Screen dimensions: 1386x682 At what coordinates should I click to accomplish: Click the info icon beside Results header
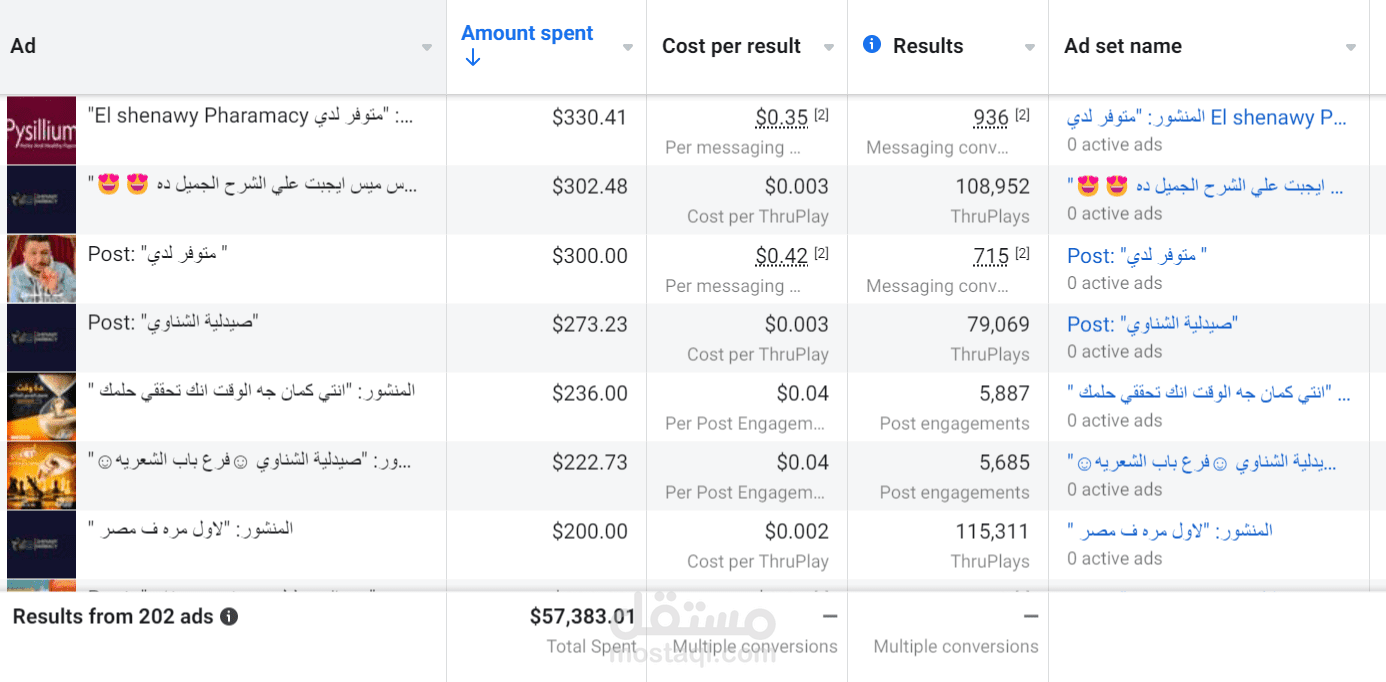[872, 45]
